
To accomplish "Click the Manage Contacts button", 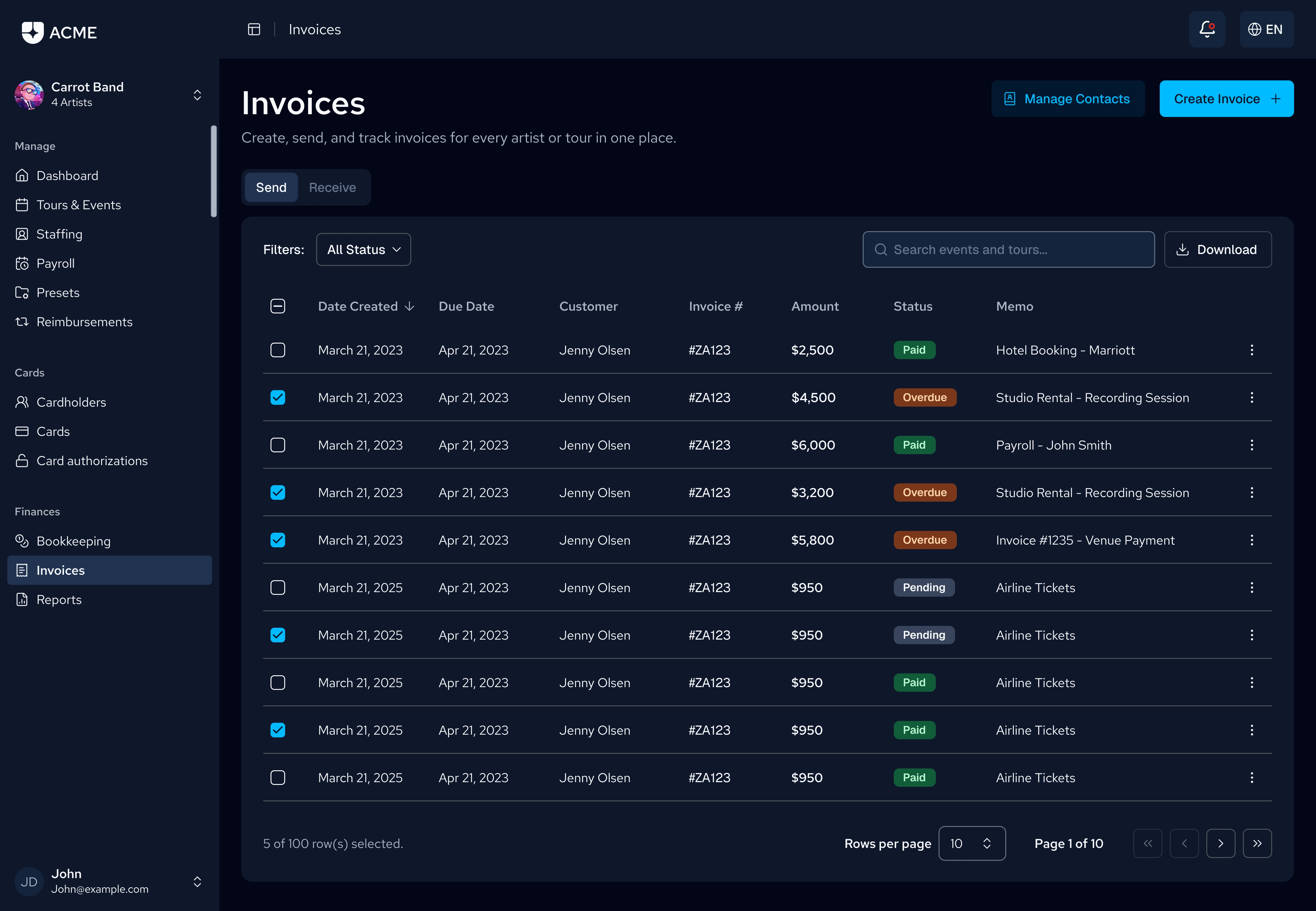I will coord(1068,99).
